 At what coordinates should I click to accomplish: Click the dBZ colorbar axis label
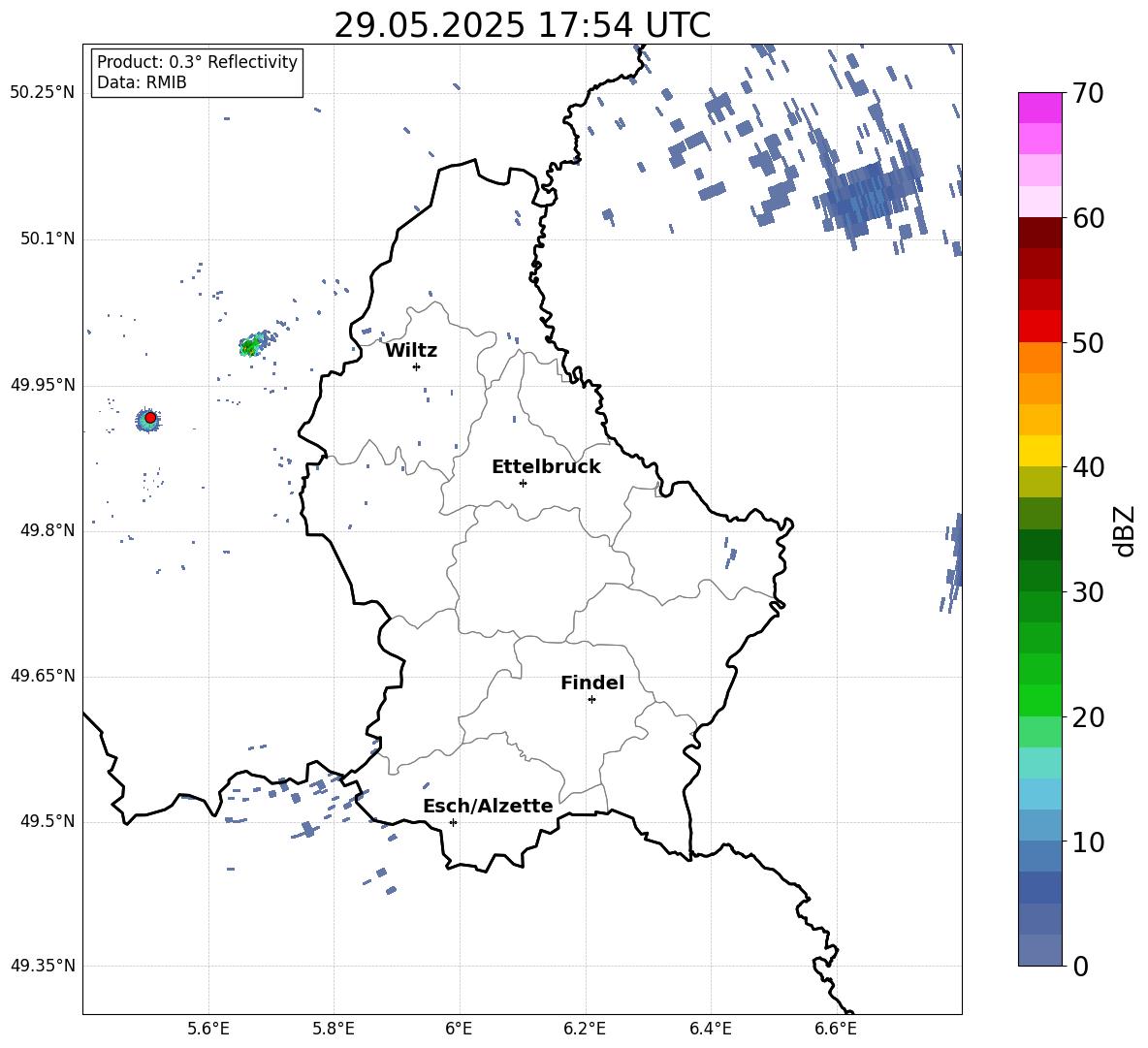pyautogui.click(x=1126, y=530)
